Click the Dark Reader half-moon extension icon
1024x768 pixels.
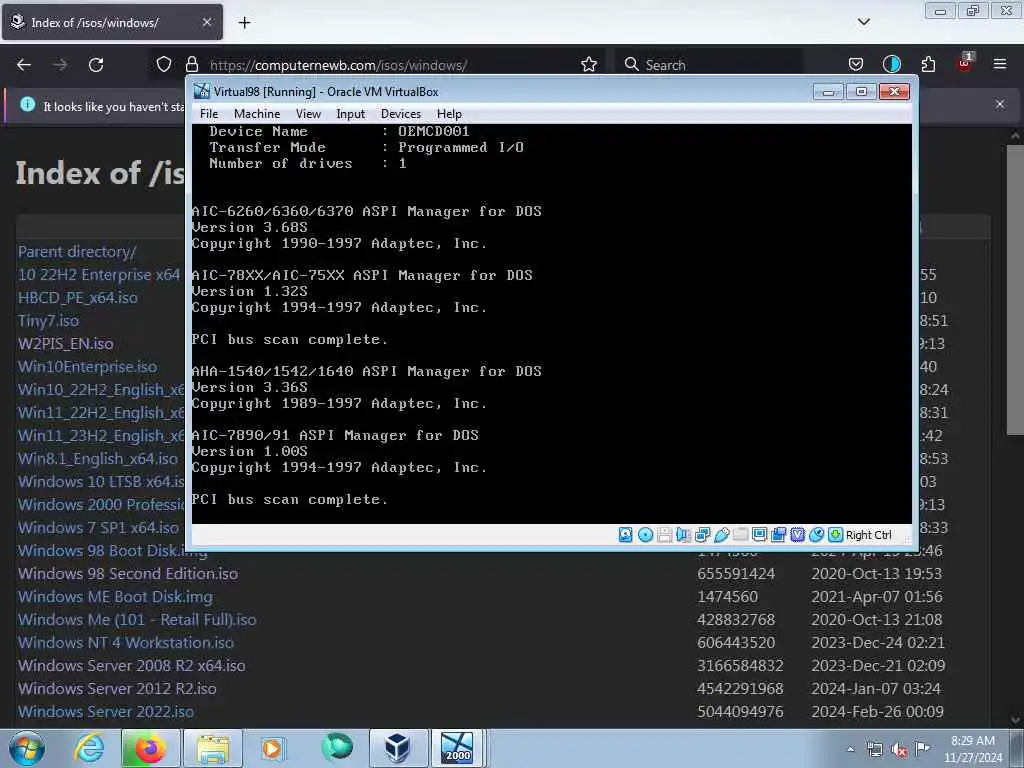[891, 65]
